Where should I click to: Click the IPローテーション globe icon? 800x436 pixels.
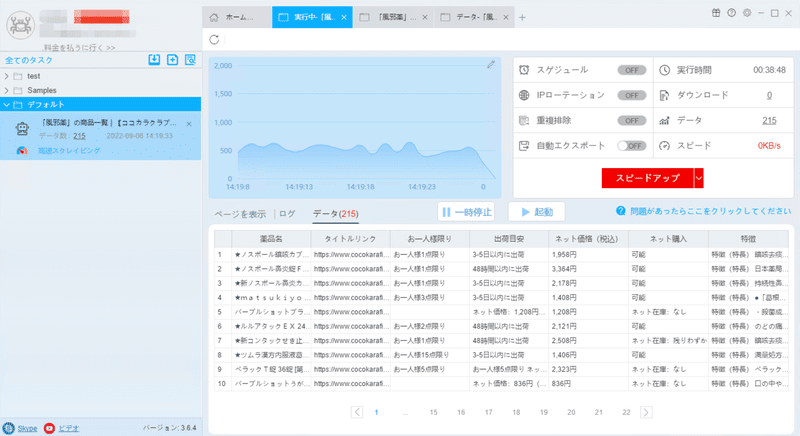click(x=524, y=95)
